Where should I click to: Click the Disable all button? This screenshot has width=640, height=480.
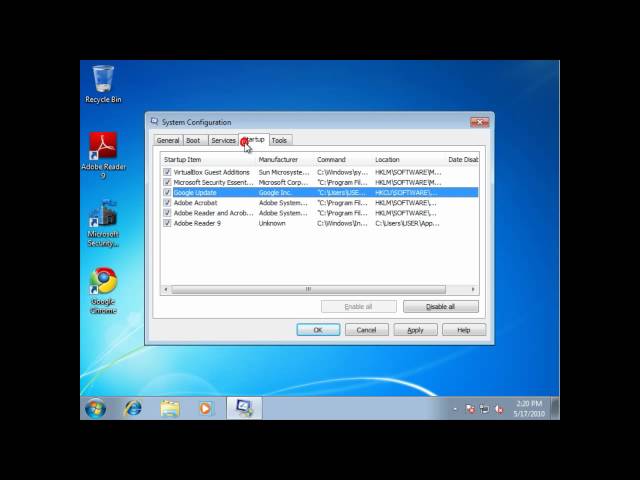tap(440, 307)
